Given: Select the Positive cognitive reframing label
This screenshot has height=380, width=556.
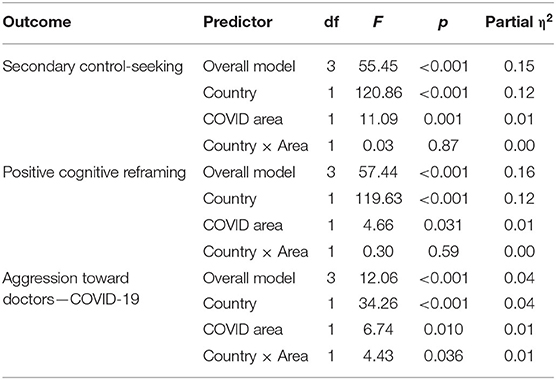Looking at the screenshot, I should 94,173.
